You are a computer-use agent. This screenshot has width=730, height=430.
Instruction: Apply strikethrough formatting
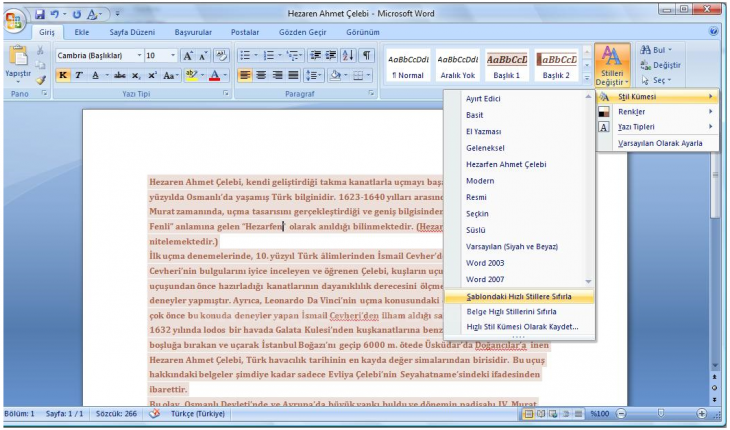tap(120, 75)
